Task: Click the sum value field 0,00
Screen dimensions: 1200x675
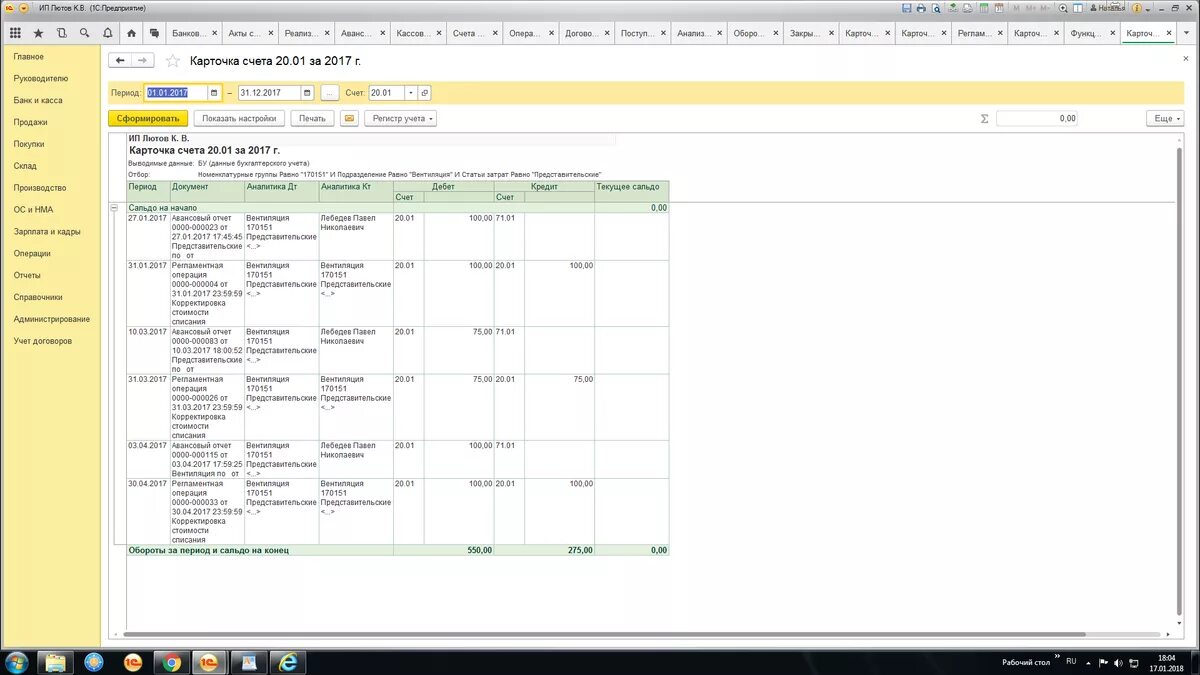Action: tap(1037, 118)
